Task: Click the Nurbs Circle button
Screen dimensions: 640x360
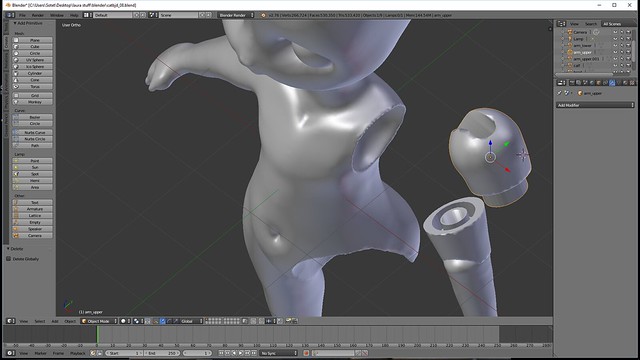Action: point(32,139)
